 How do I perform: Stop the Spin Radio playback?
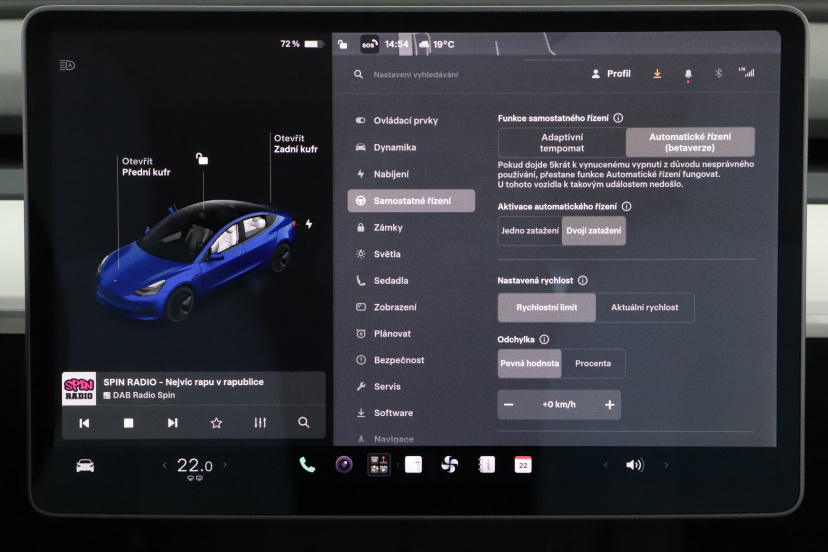click(x=128, y=423)
